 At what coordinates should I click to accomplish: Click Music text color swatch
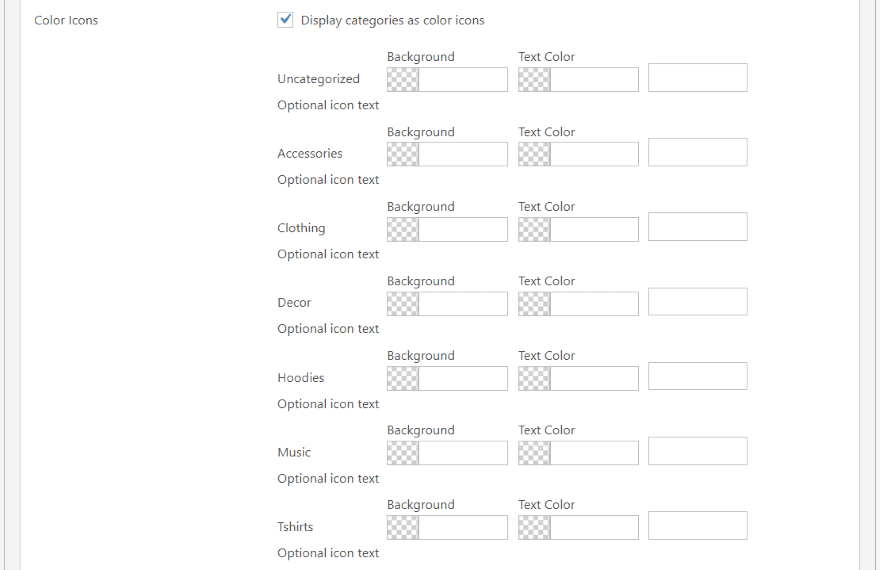534,453
